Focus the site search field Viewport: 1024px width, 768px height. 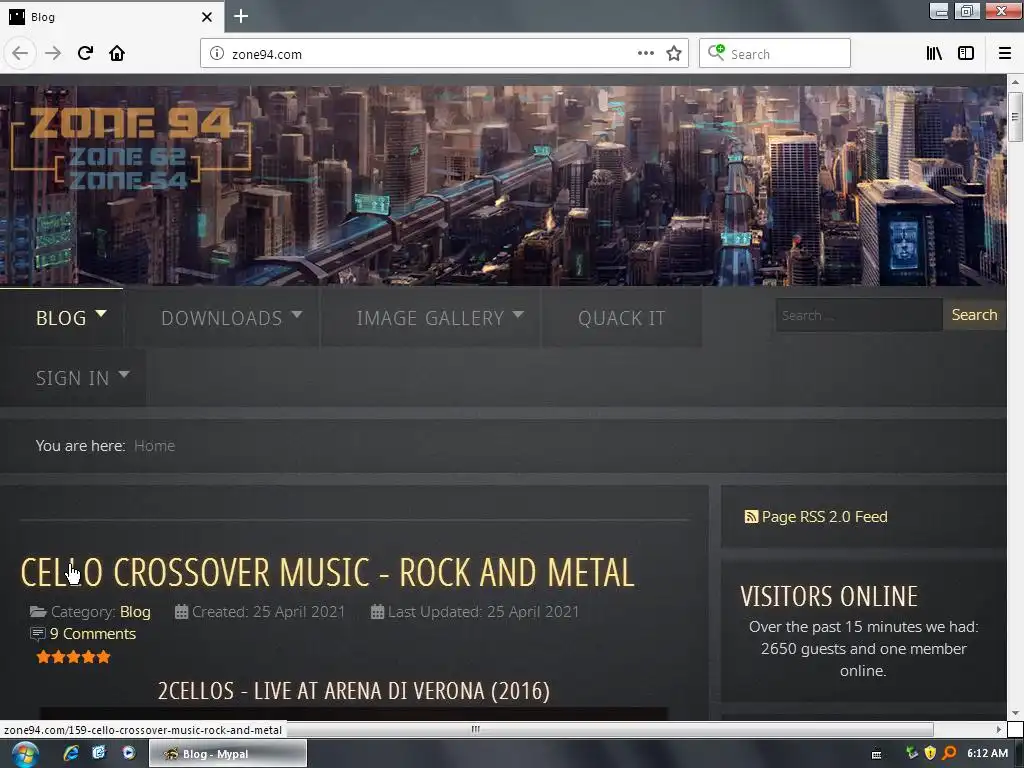[x=859, y=315]
